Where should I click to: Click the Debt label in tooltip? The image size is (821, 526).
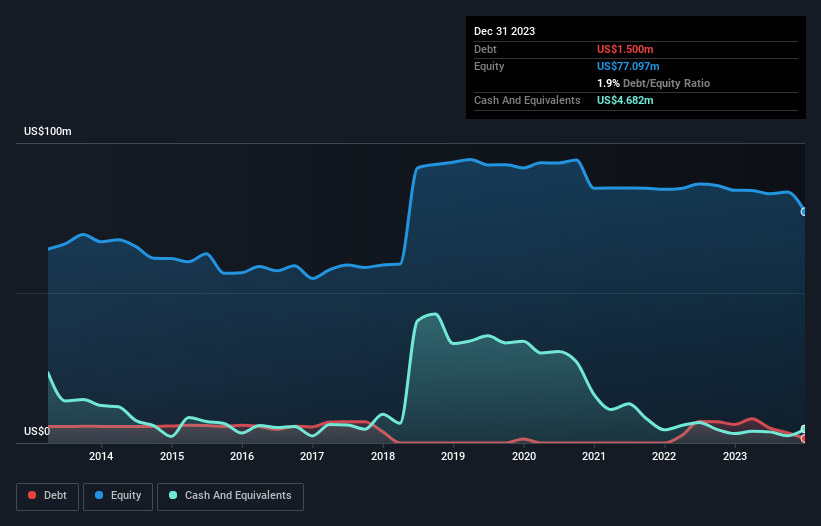(x=485, y=49)
